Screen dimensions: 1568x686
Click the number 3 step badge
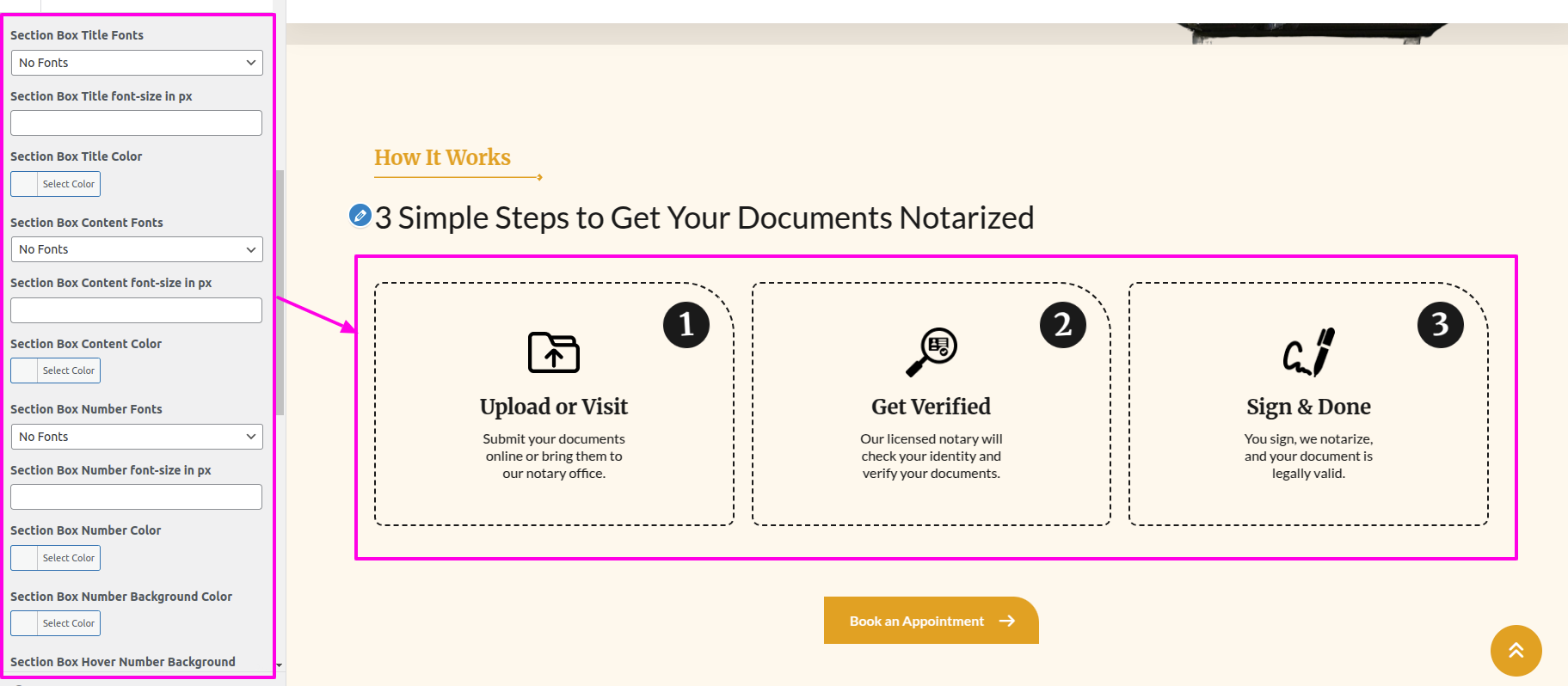pyautogui.click(x=1440, y=325)
